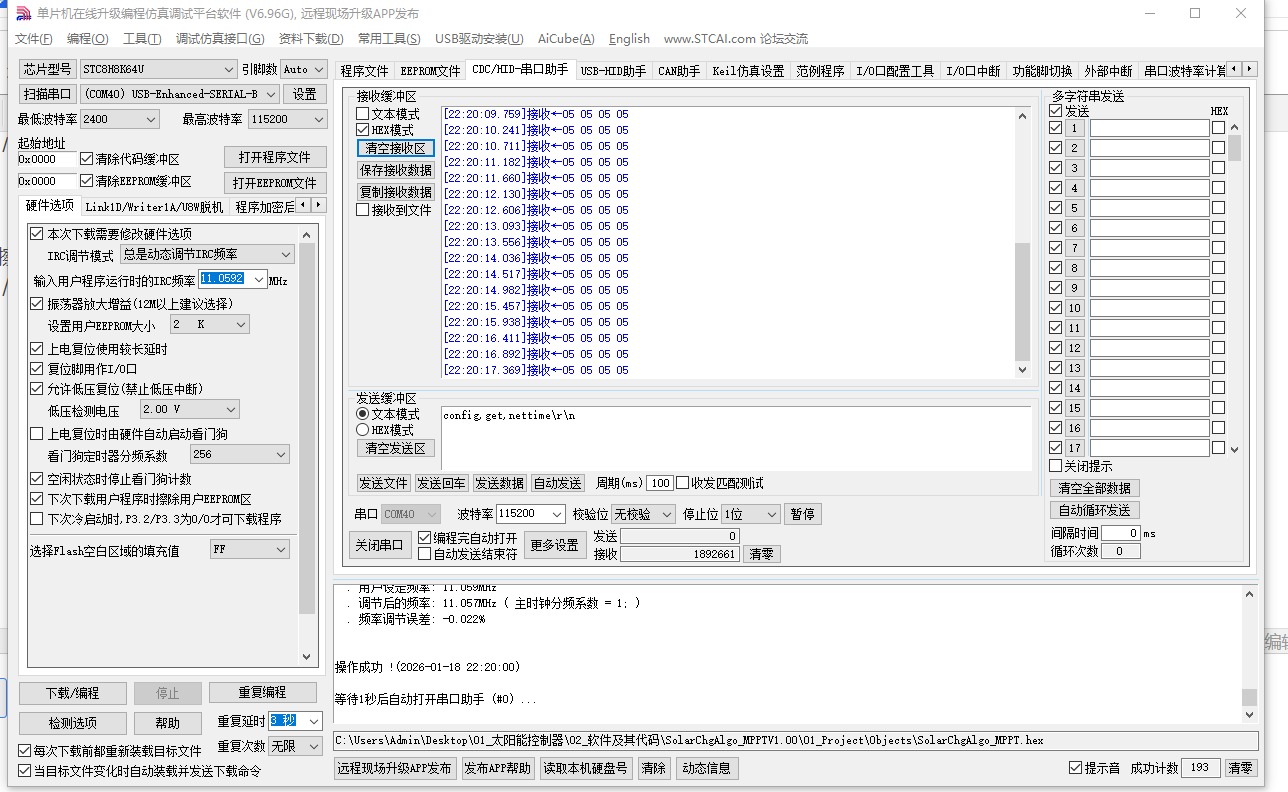
Task: Click 下载/编程 button
Action: coord(73,693)
